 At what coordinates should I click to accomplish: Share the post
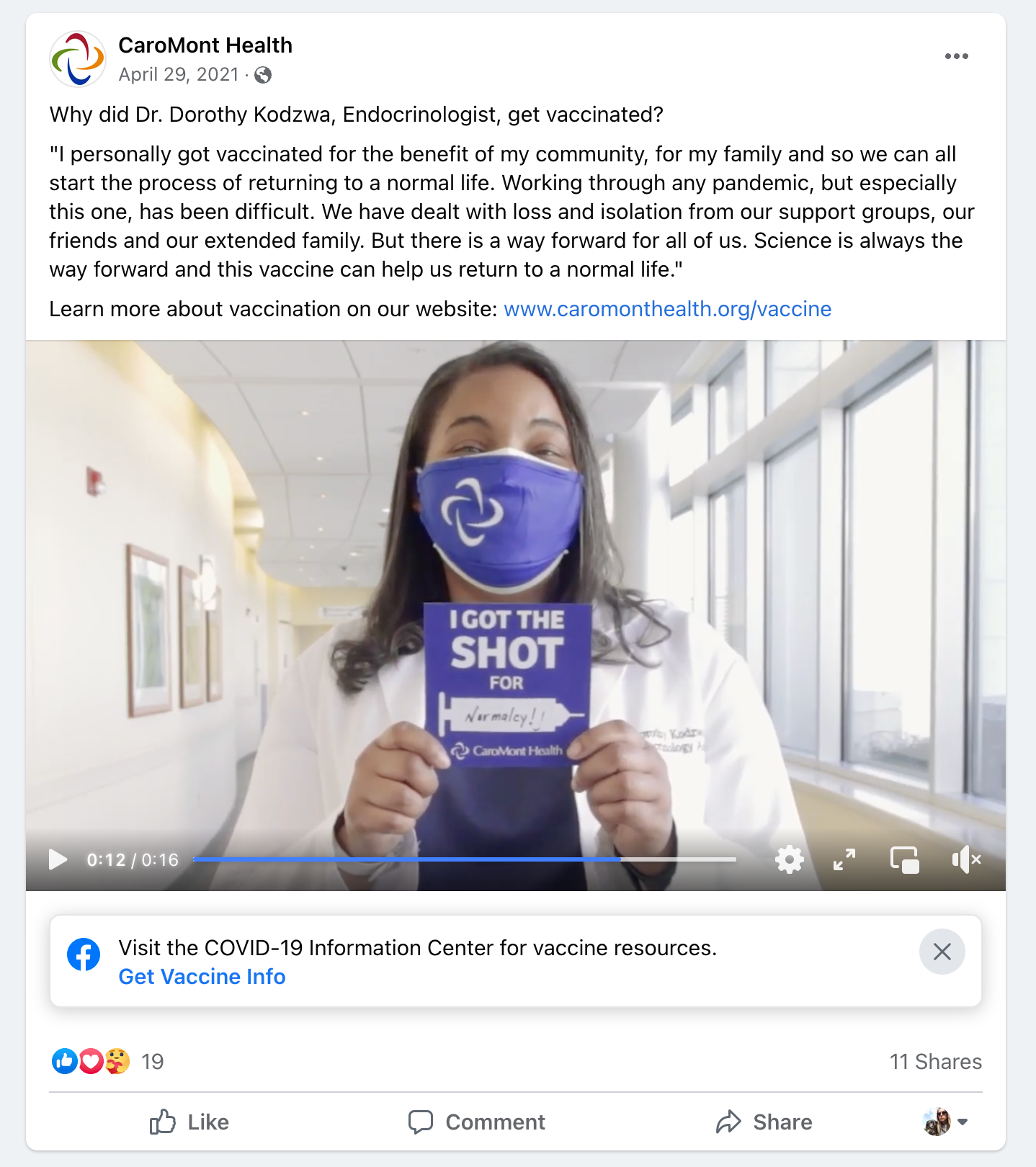coord(764,1122)
